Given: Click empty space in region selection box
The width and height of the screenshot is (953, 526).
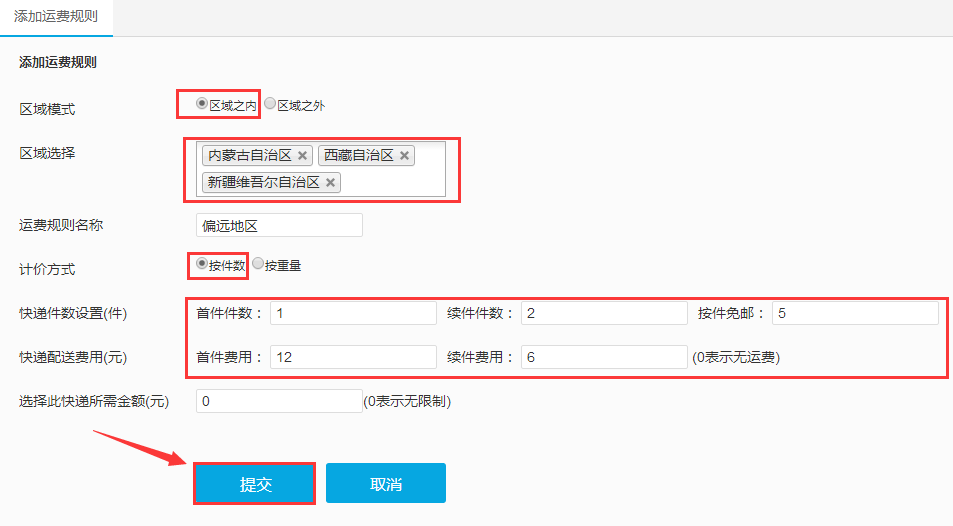Looking at the screenshot, I should click(x=395, y=183).
